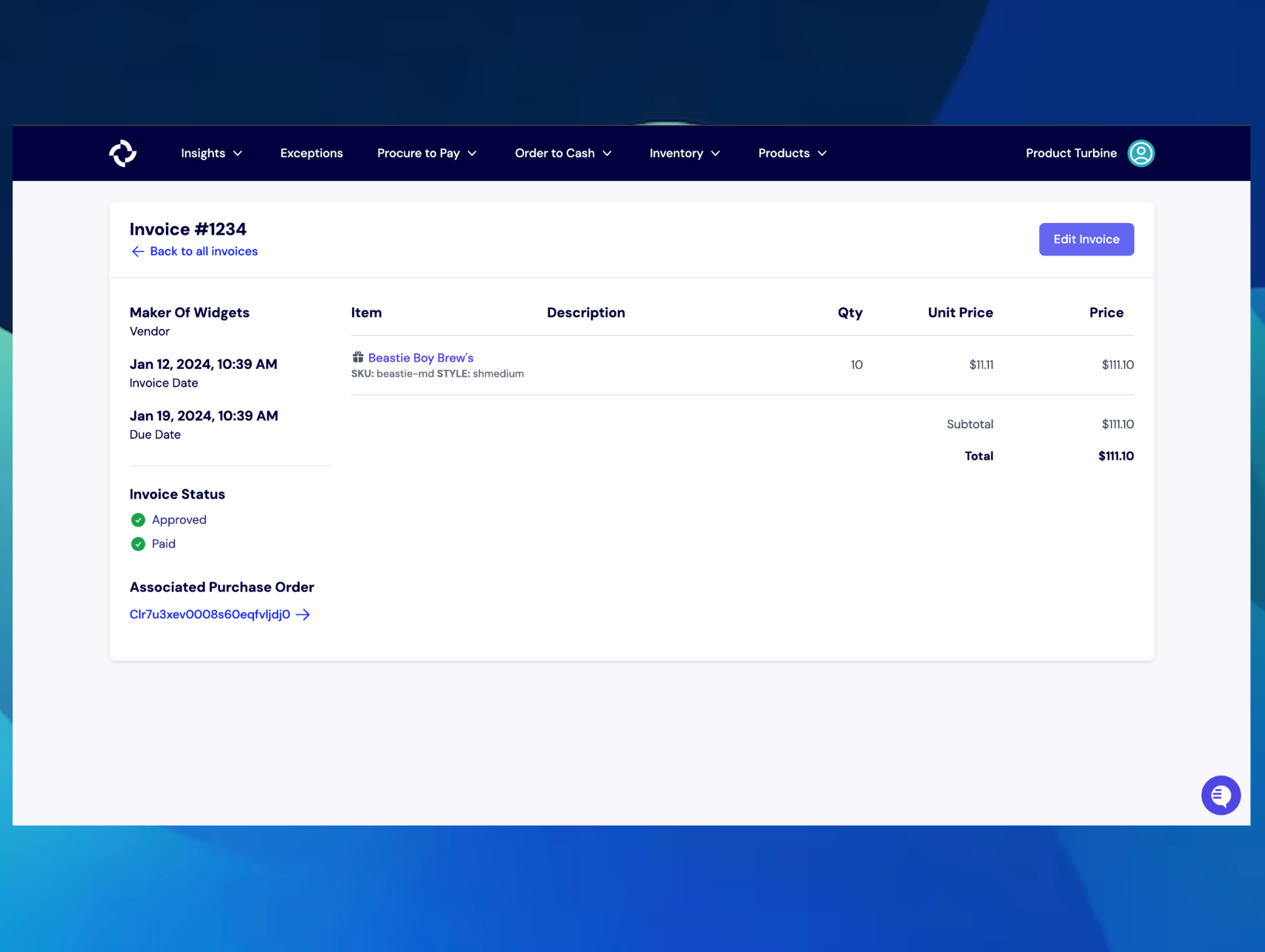1265x952 pixels.
Task: Click the Approved status checkmark
Action: [x=138, y=520]
